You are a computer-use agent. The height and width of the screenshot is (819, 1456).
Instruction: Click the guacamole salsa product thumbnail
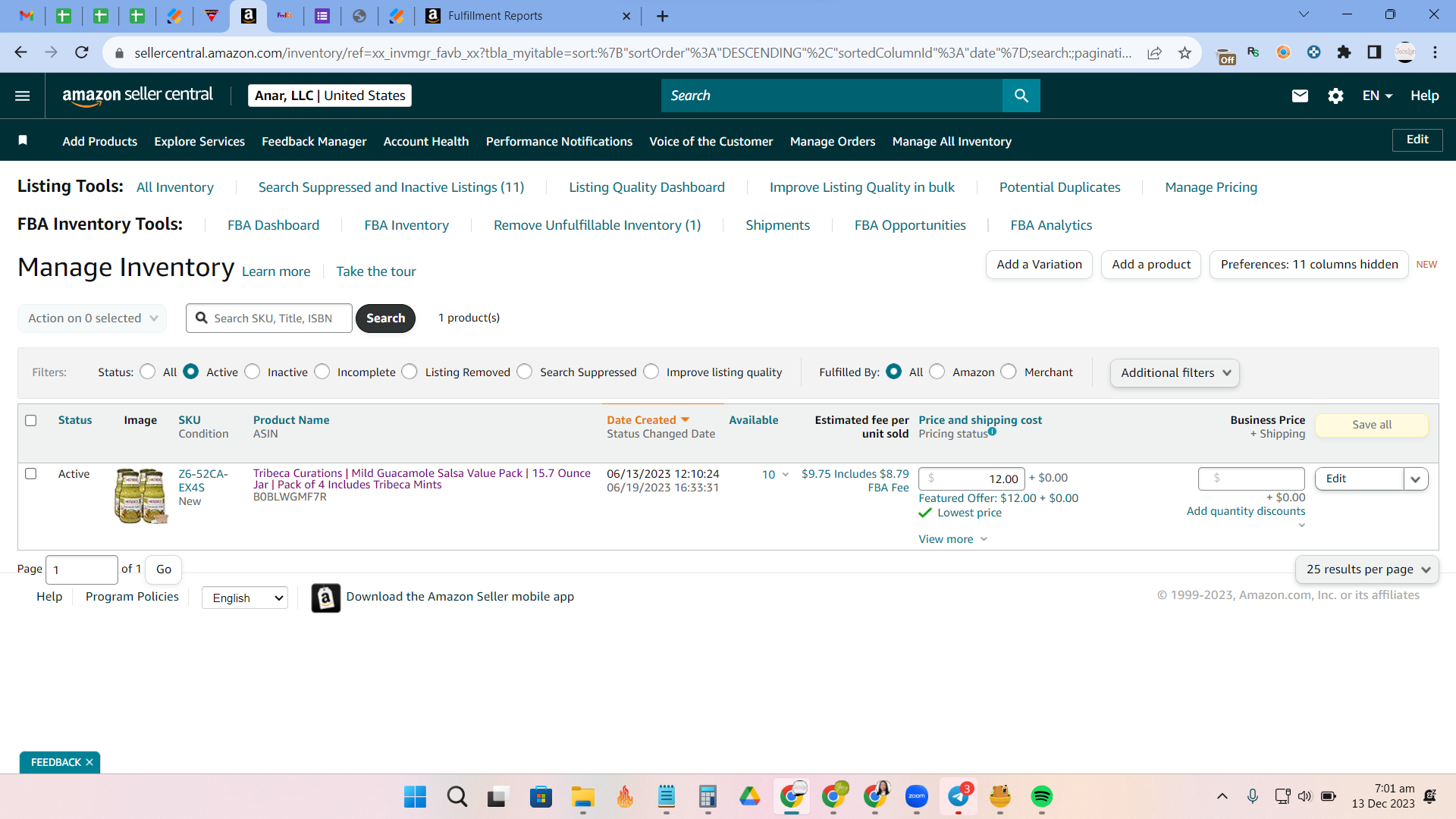coord(140,496)
